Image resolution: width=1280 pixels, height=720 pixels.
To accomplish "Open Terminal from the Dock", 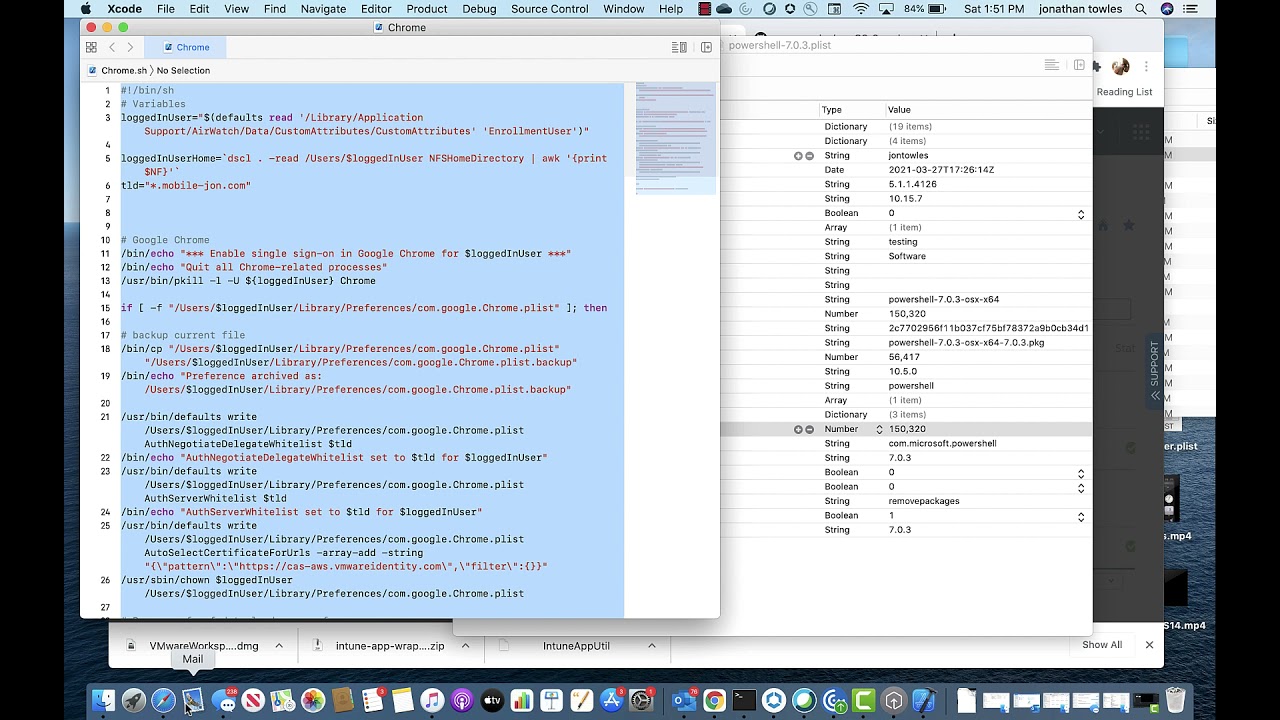I will click(x=744, y=701).
